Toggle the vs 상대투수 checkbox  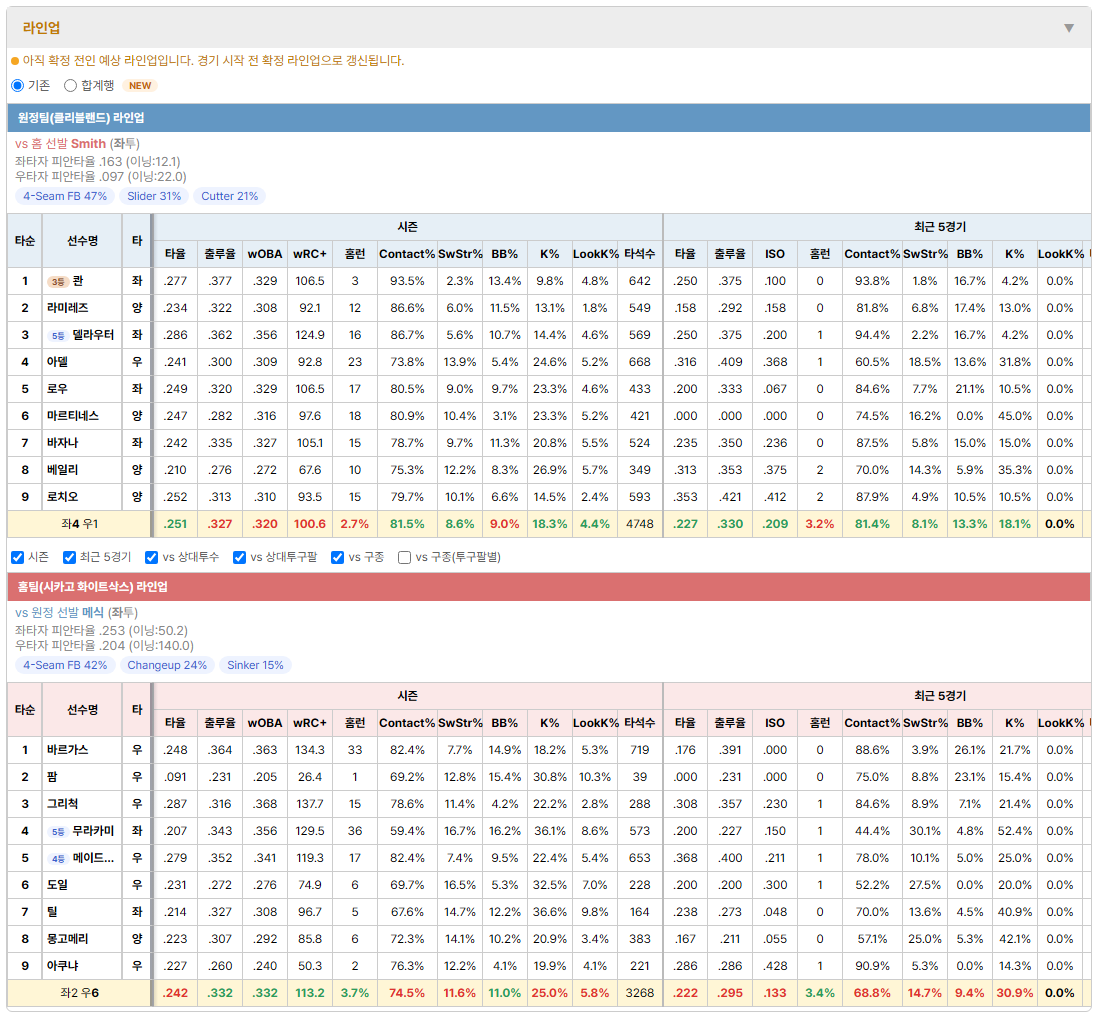[151, 557]
